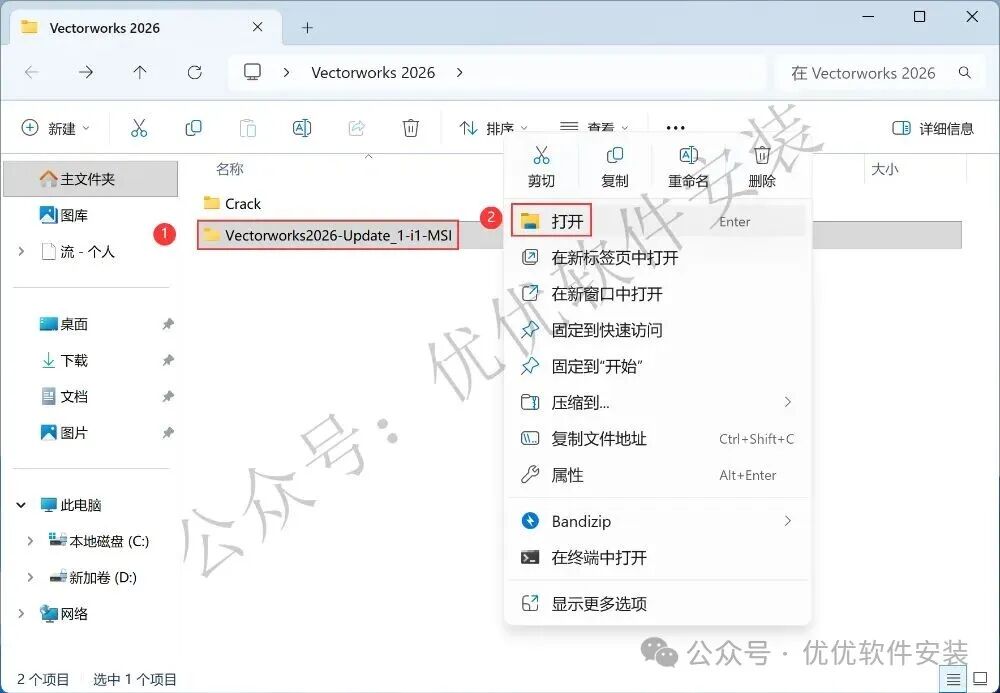Click chevron before Vectorworks 2026 in path
The height and width of the screenshot is (693, 1000).
coord(286,73)
